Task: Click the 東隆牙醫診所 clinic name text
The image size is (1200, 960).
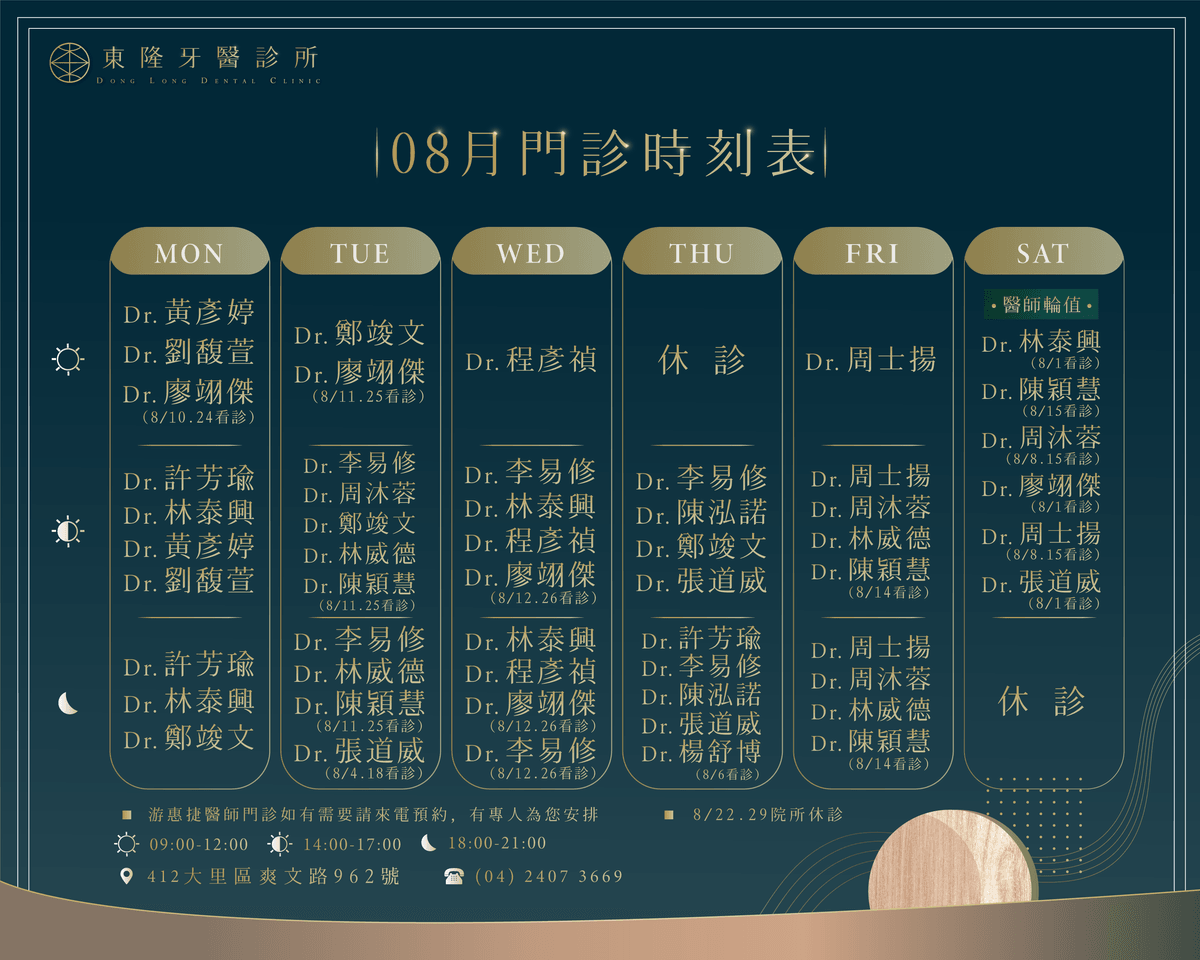Action: tap(211, 56)
